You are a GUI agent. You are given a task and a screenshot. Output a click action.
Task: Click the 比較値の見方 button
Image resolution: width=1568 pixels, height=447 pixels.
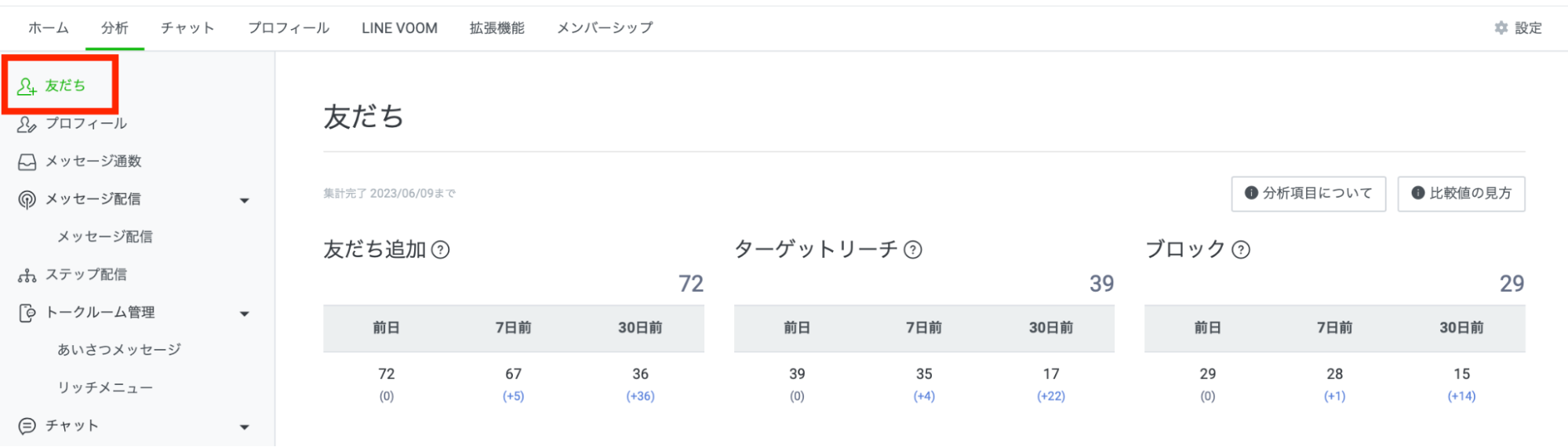[x=1461, y=194]
